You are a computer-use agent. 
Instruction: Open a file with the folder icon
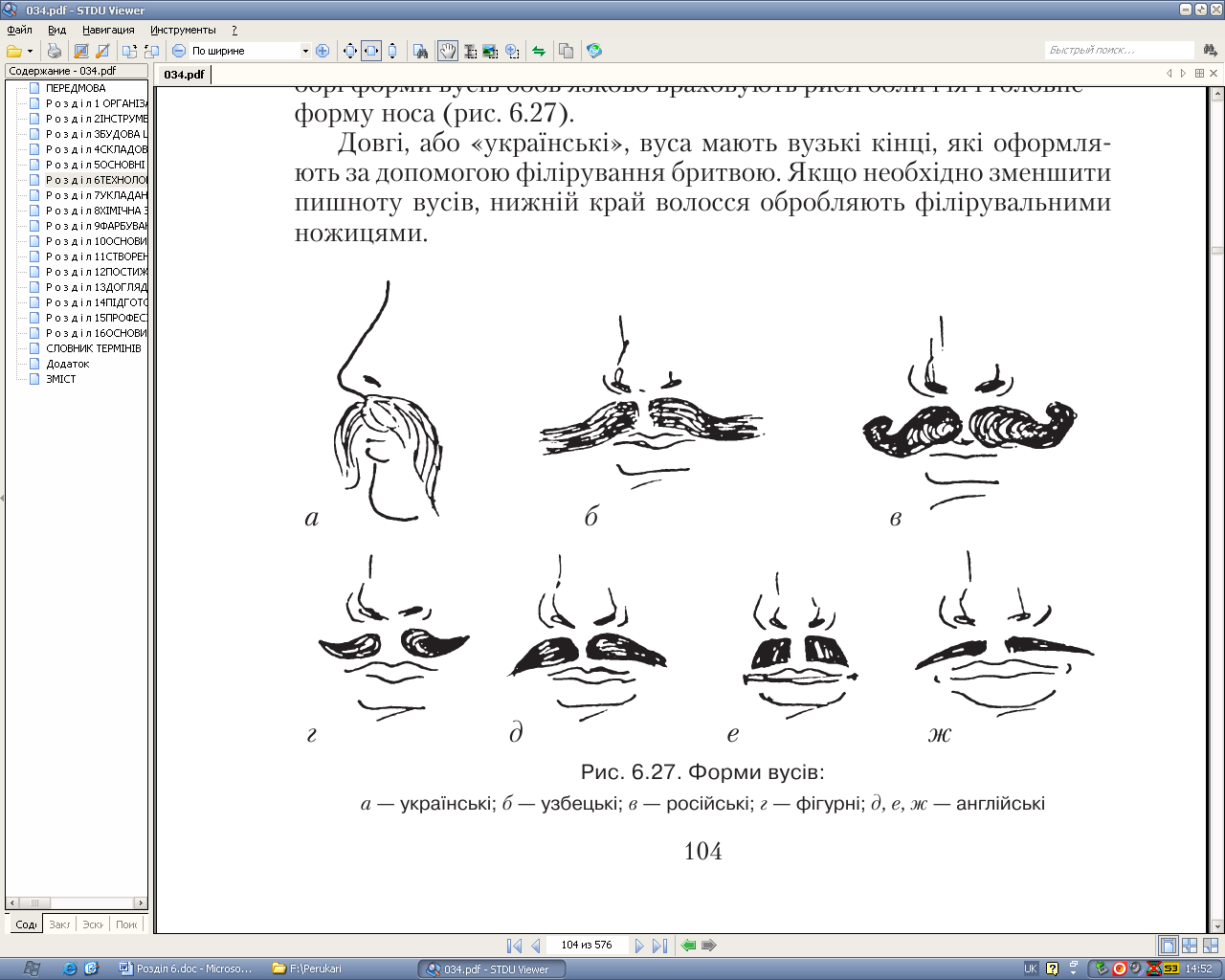(14, 51)
